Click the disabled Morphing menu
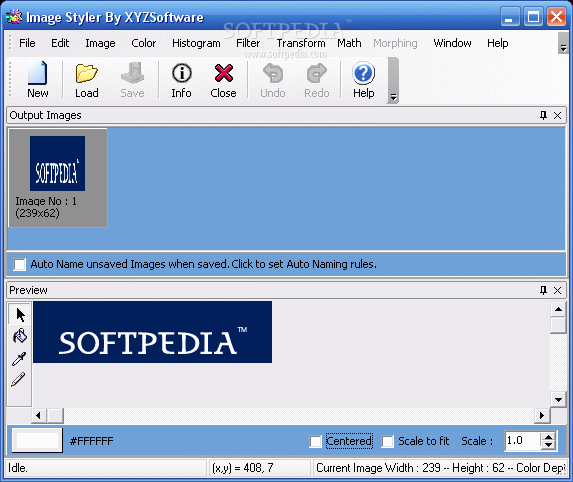Image resolution: width=573 pixels, height=482 pixels. click(x=395, y=43)
